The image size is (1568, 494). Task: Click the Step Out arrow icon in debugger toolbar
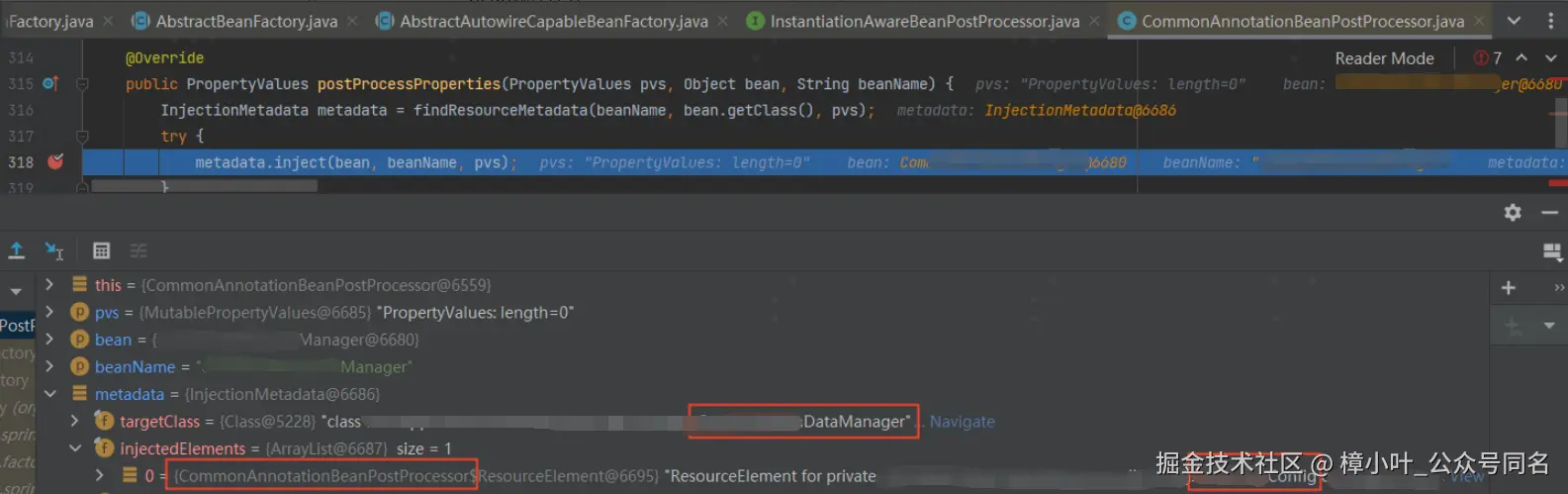17,250
